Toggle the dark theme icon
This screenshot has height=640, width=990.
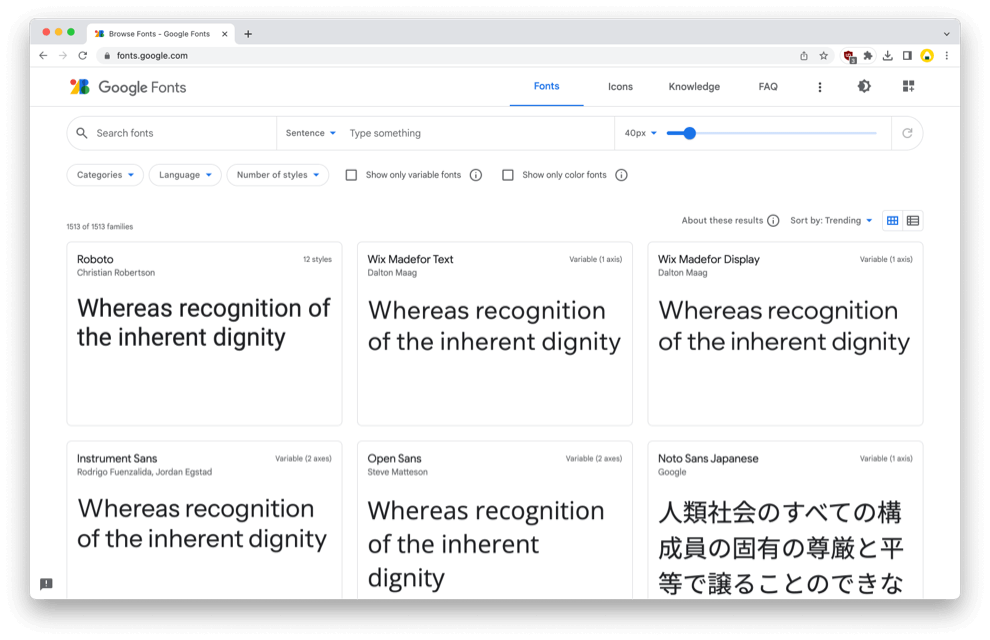(864, 87)
